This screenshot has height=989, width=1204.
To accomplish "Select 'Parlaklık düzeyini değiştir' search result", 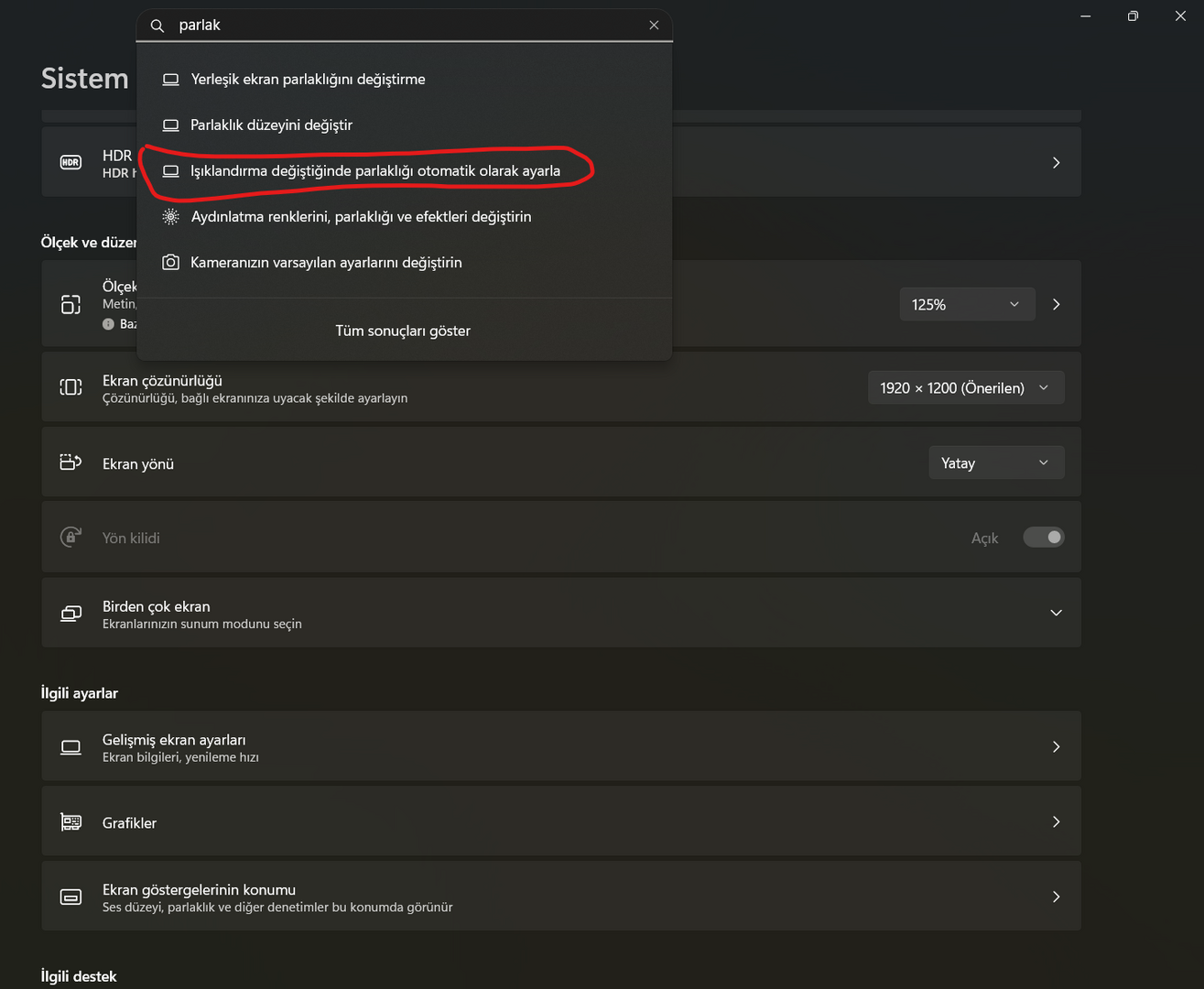I will pyautogui.click(x=271, y=125).
